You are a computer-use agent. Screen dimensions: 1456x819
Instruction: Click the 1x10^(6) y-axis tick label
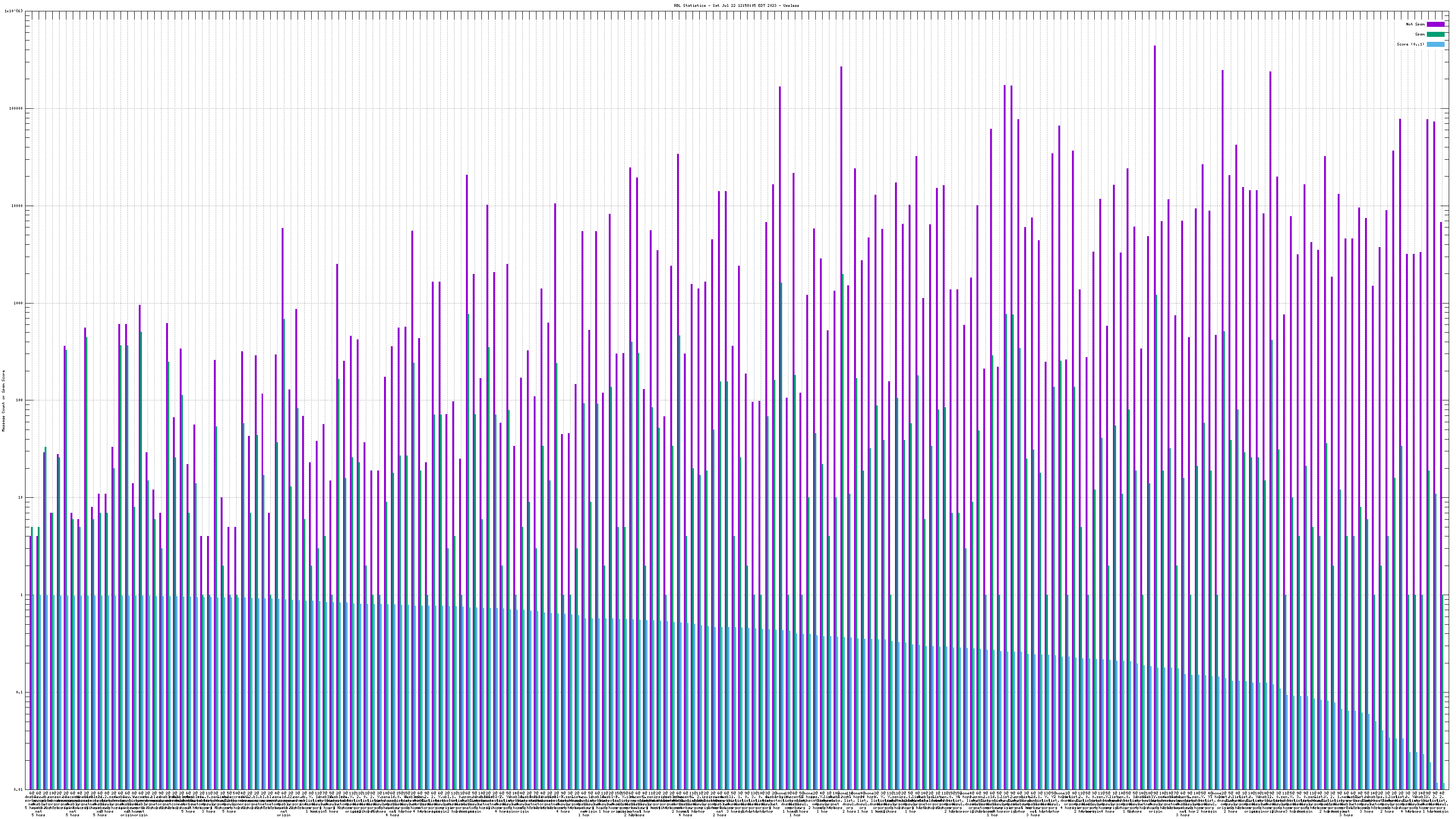tap(14, 11)
